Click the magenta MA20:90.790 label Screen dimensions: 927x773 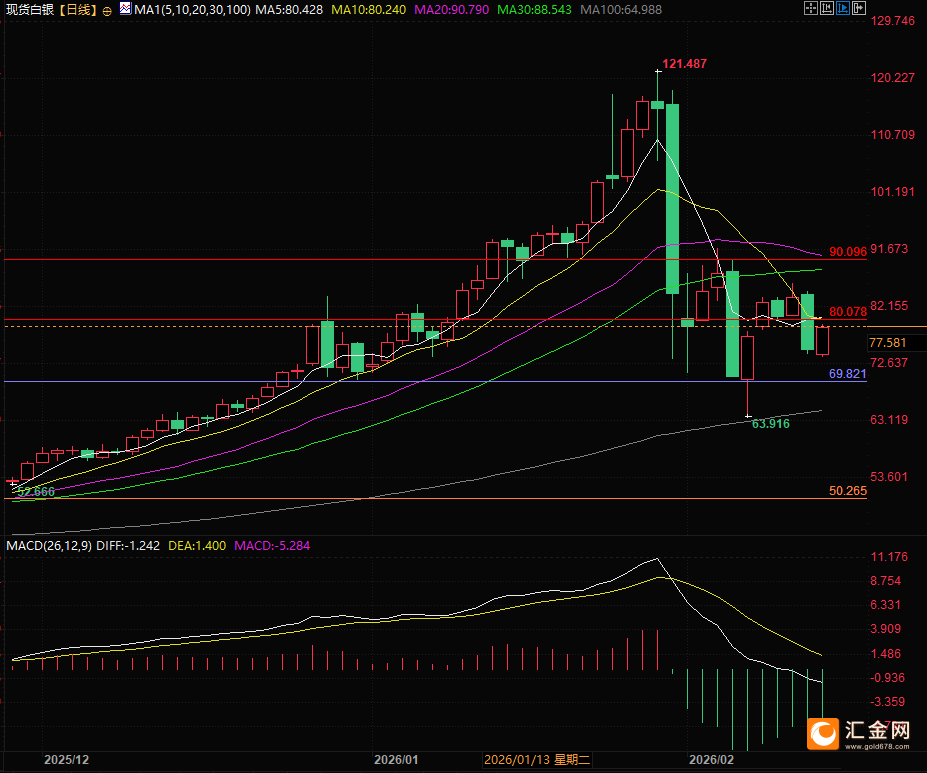point(452,9)
